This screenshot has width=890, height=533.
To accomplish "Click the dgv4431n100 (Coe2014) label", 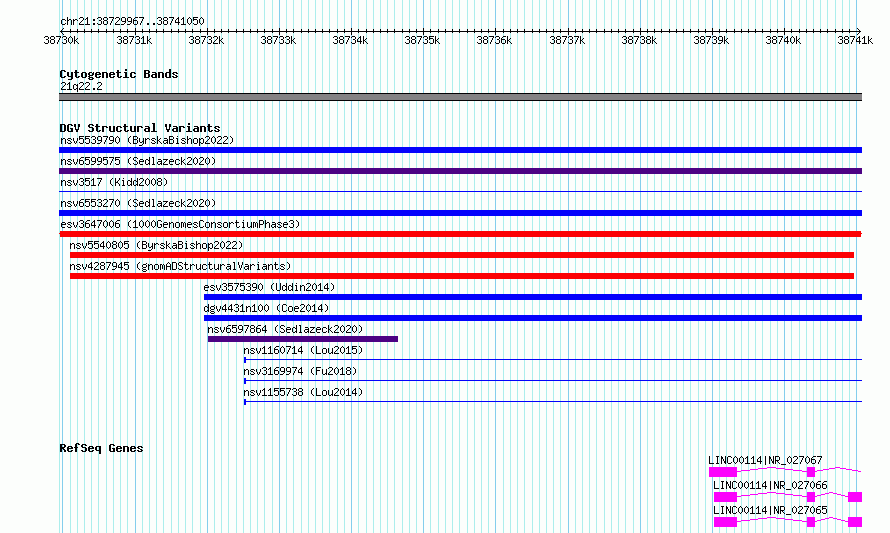I will [x=266, y=308].
